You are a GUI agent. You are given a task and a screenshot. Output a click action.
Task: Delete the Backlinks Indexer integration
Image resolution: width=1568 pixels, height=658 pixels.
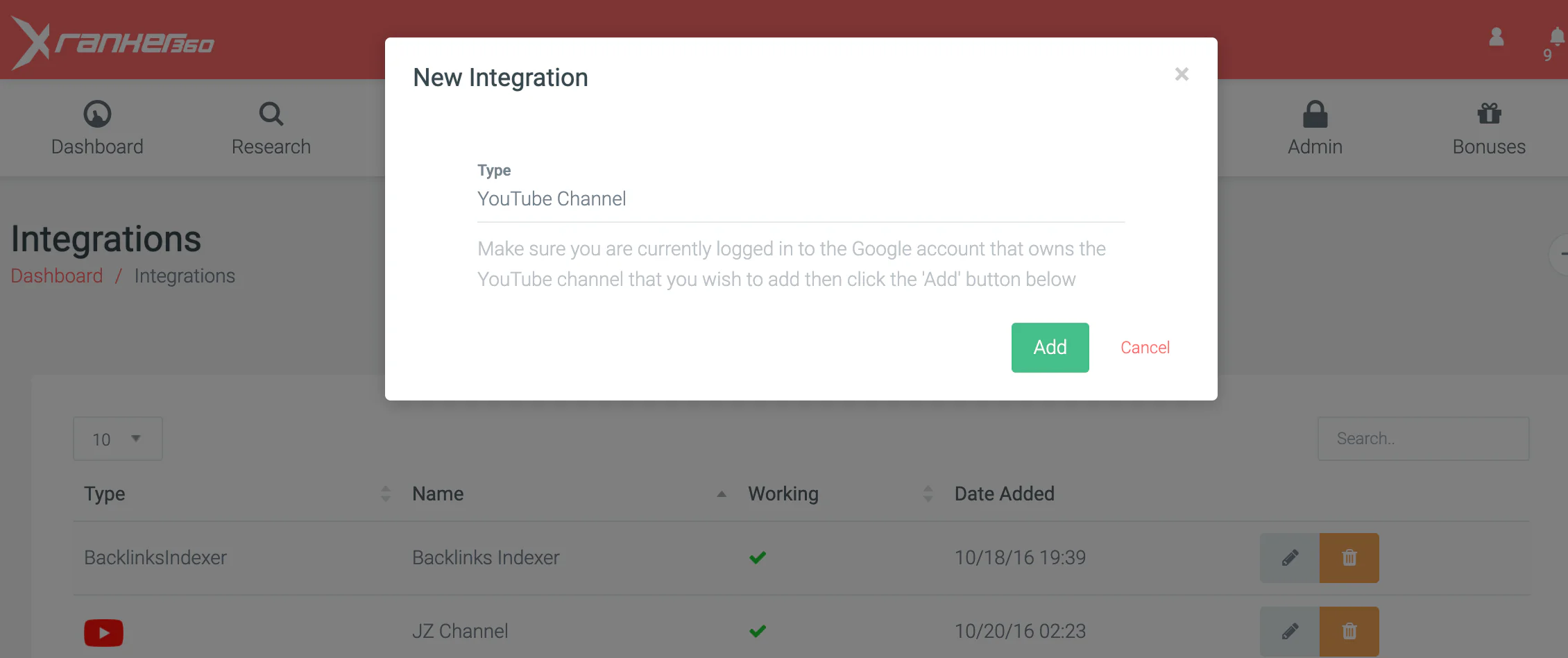click(x=1349, y=558)
